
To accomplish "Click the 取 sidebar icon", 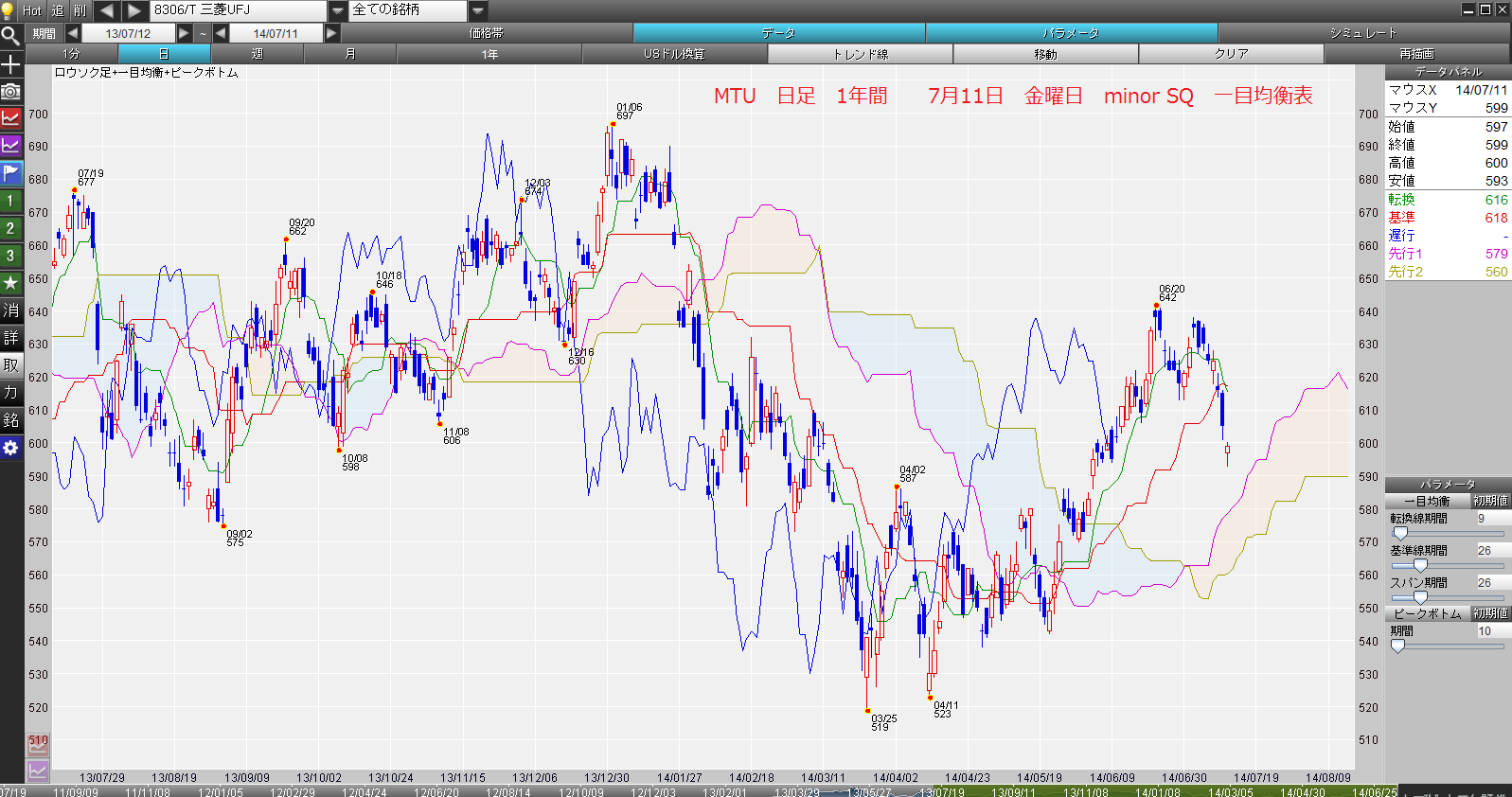I will click(10, 365).
